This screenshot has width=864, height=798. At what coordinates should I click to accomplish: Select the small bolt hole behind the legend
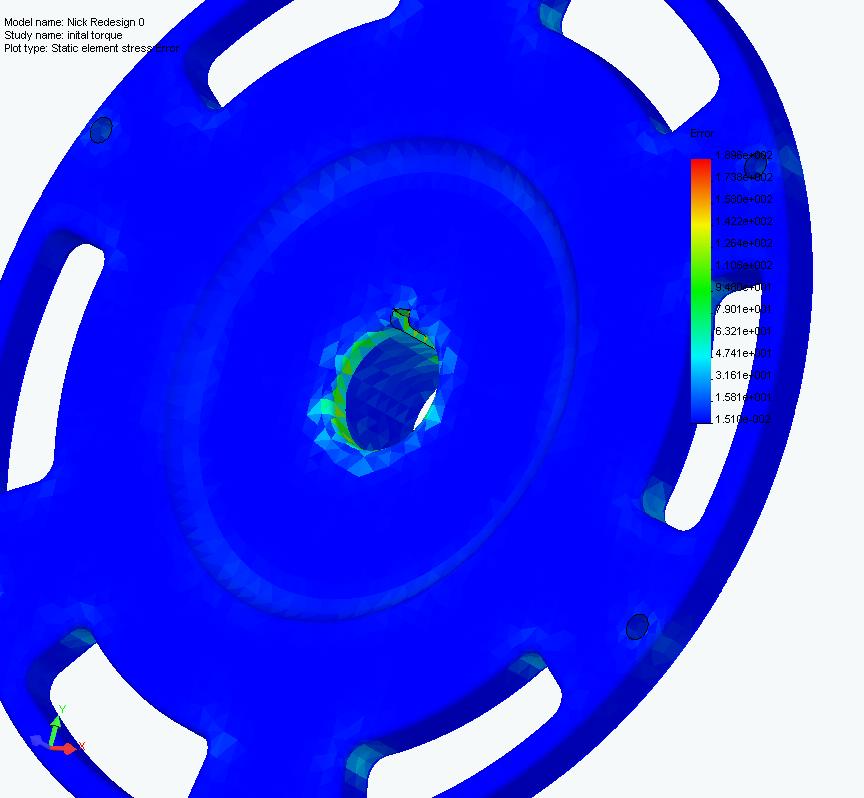(755, 164)
